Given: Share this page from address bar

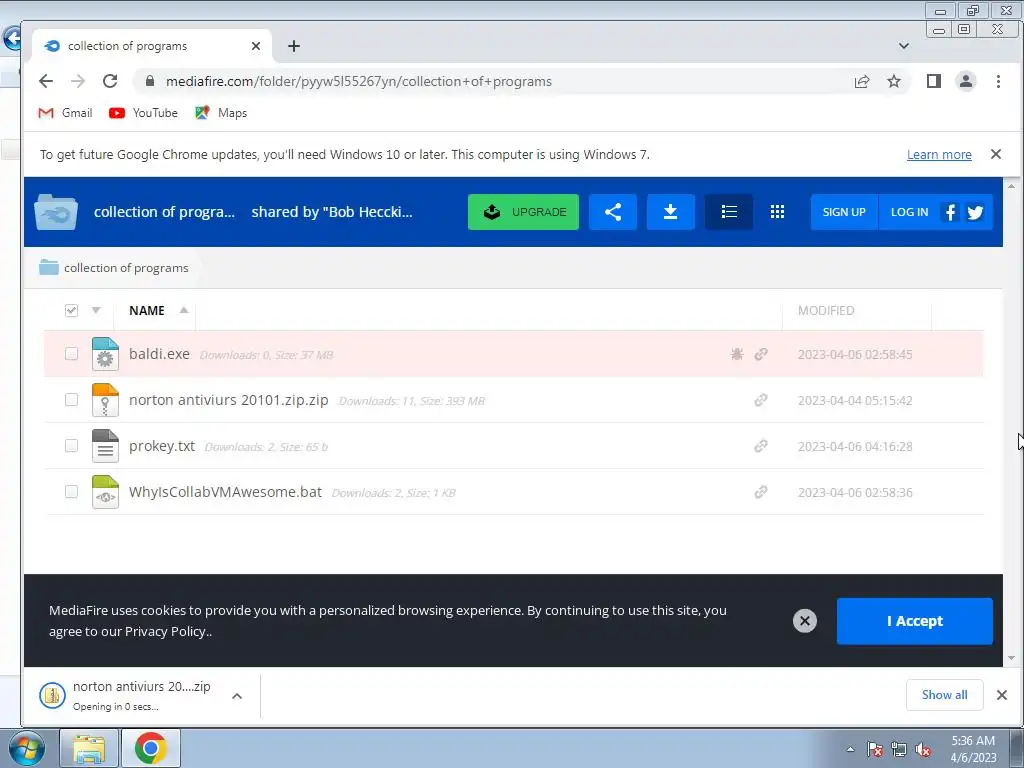Looking at the screenshot, I should 862,81.
